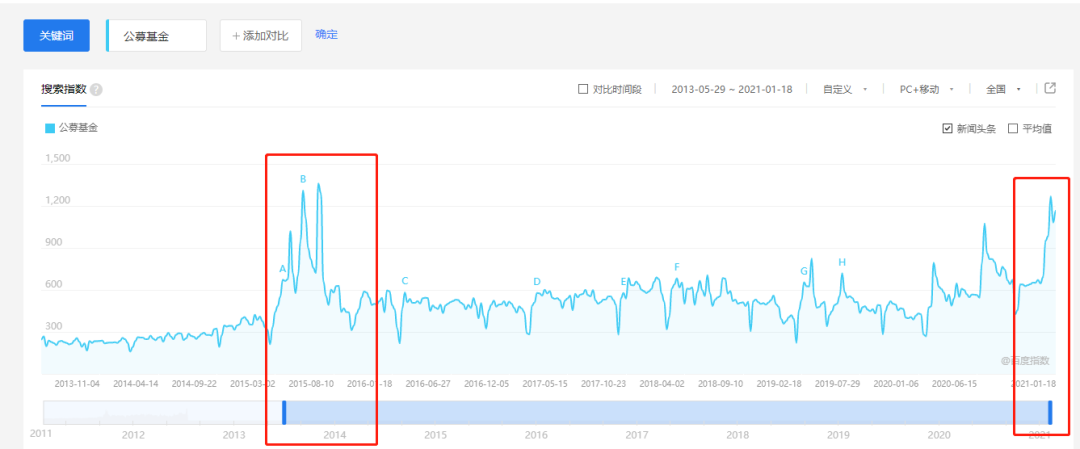
Task: Click the help icon beside 搜索指数
Action: coord(96,90)
